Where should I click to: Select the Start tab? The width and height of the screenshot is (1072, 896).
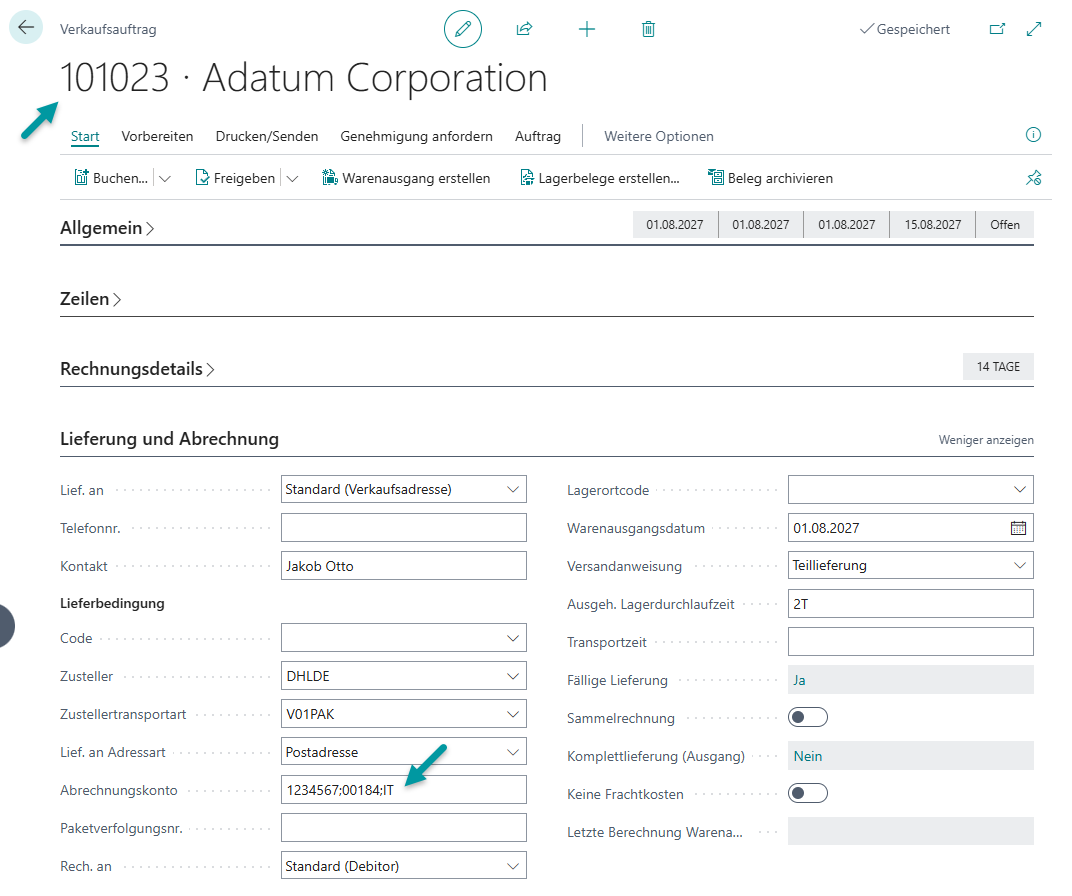pyautogui.click(x=85, y=136)
